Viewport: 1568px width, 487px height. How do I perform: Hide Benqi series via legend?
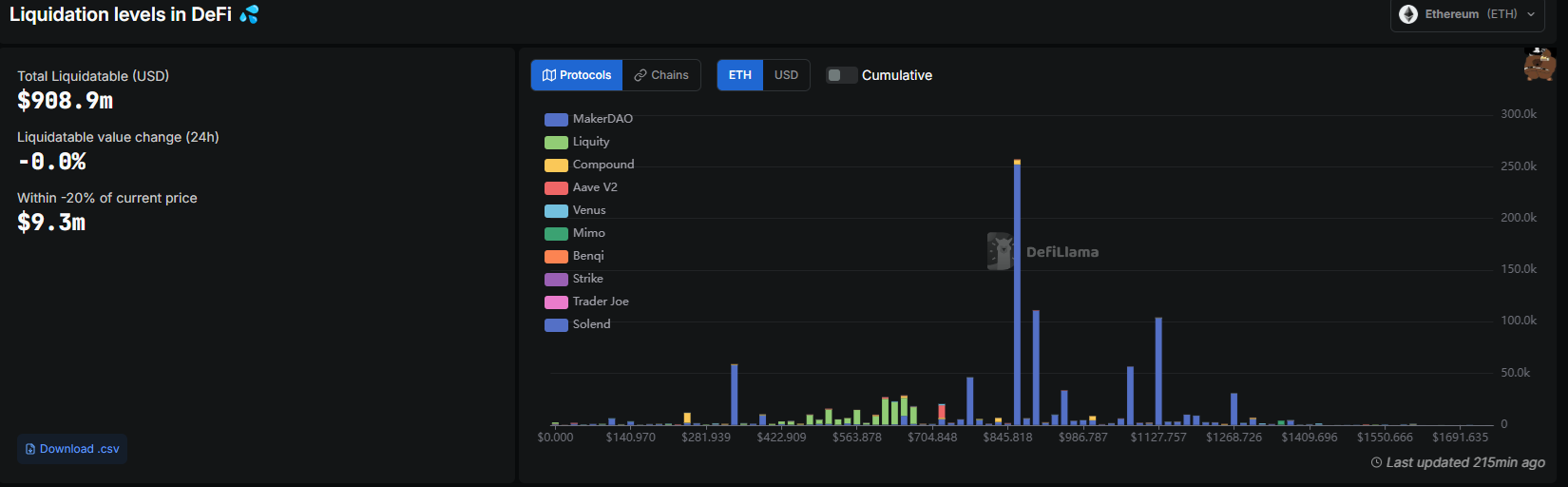[x=574, y=256]
